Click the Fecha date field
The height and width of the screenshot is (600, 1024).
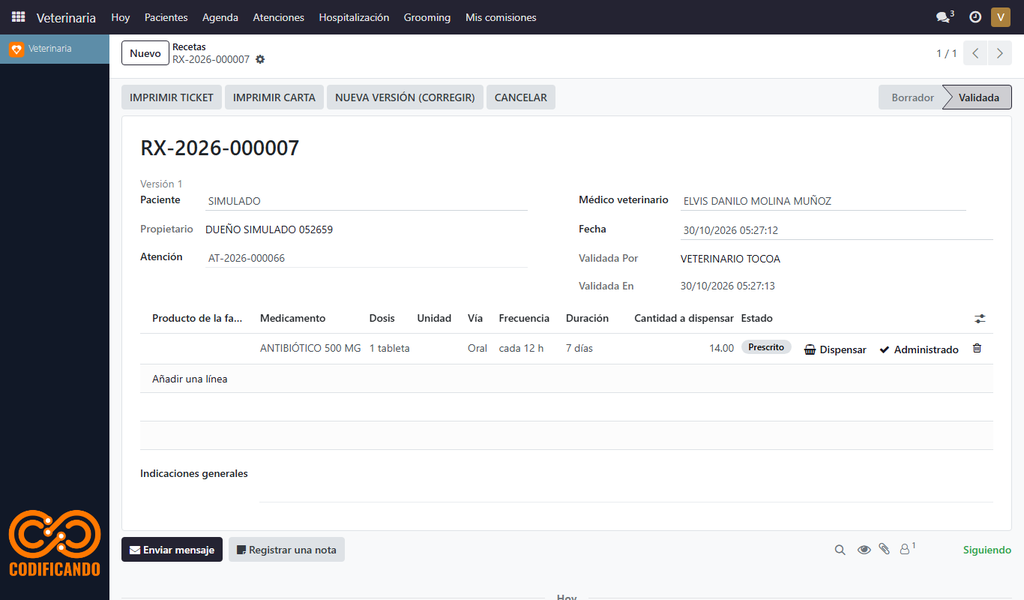click(x=837, y=230)
